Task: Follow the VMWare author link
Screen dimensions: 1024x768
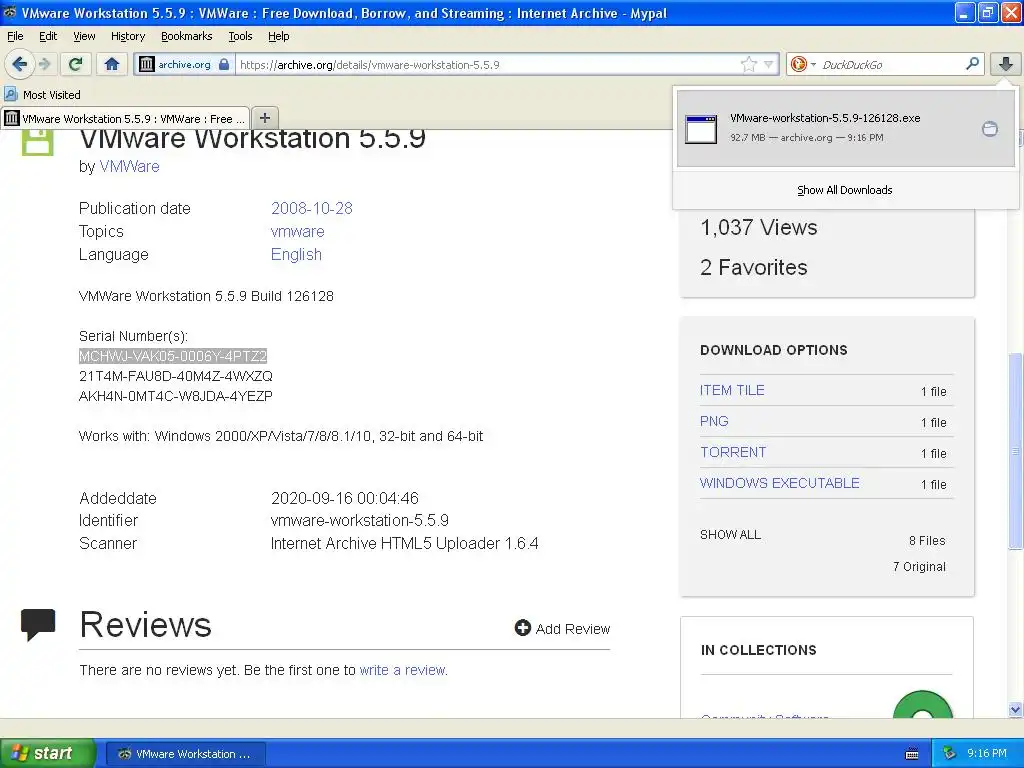Action: (x=129, y=167)
